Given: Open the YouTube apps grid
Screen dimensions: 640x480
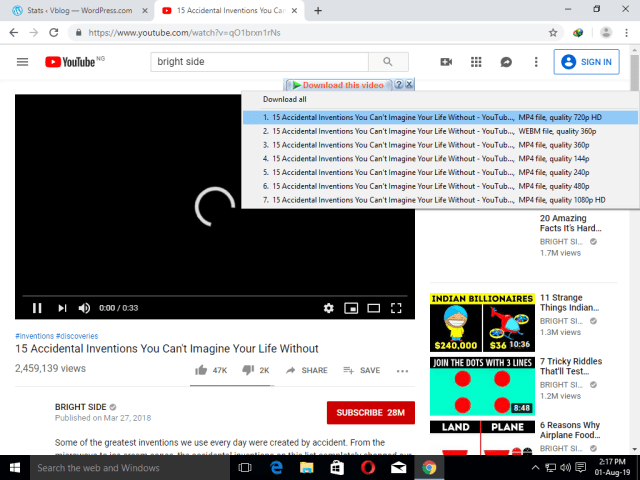Looking at the screenshot, I should [x=476, y=62].
